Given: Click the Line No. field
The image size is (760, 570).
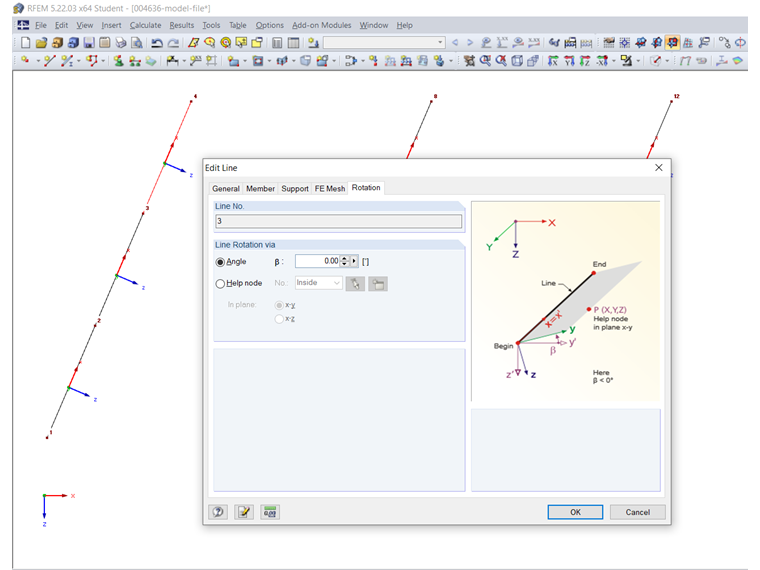Looking at the screenshot, I should click(x=338, y=221).
